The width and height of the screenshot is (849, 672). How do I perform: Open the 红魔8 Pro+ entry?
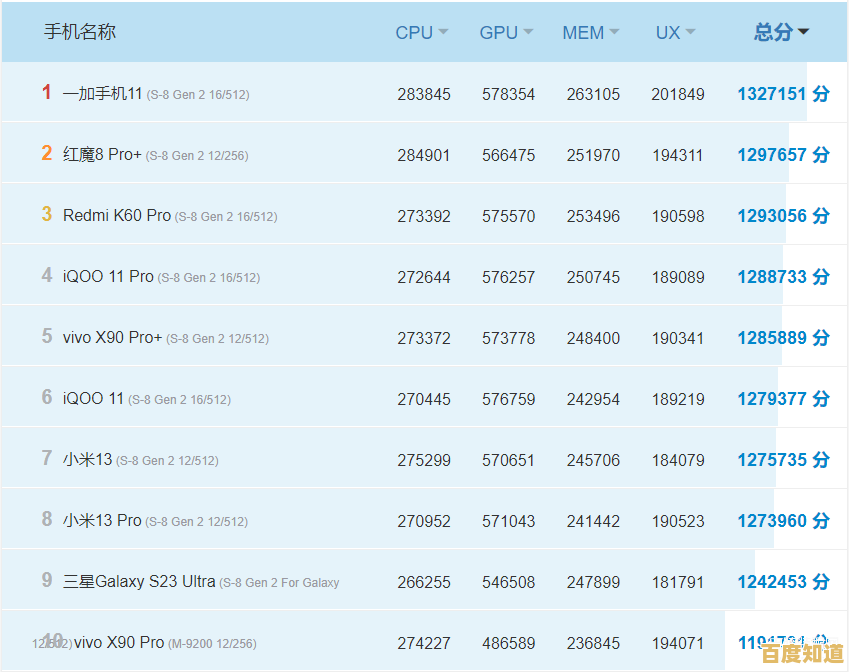coord(102,155)
